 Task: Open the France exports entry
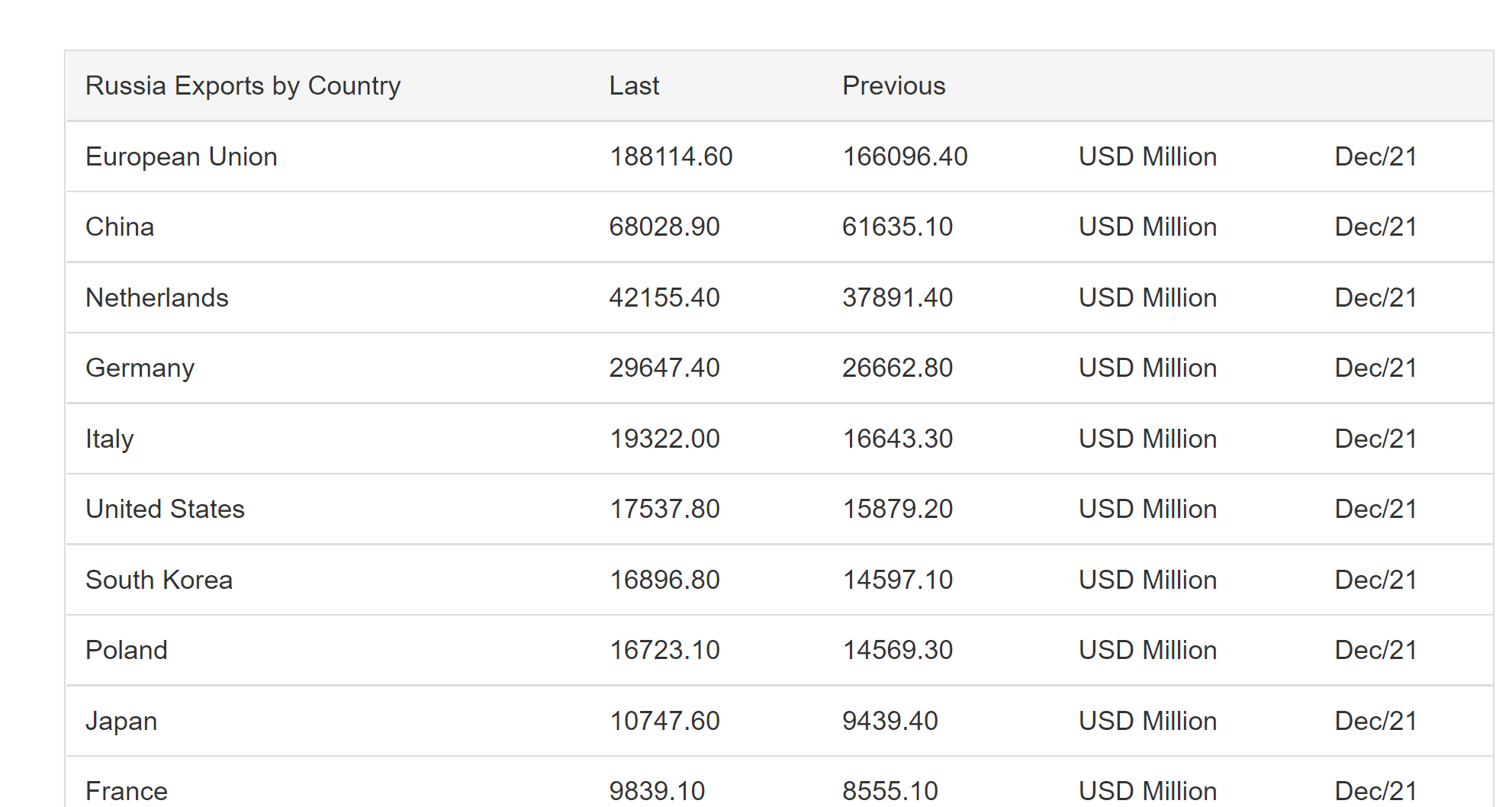pos(126,791)
